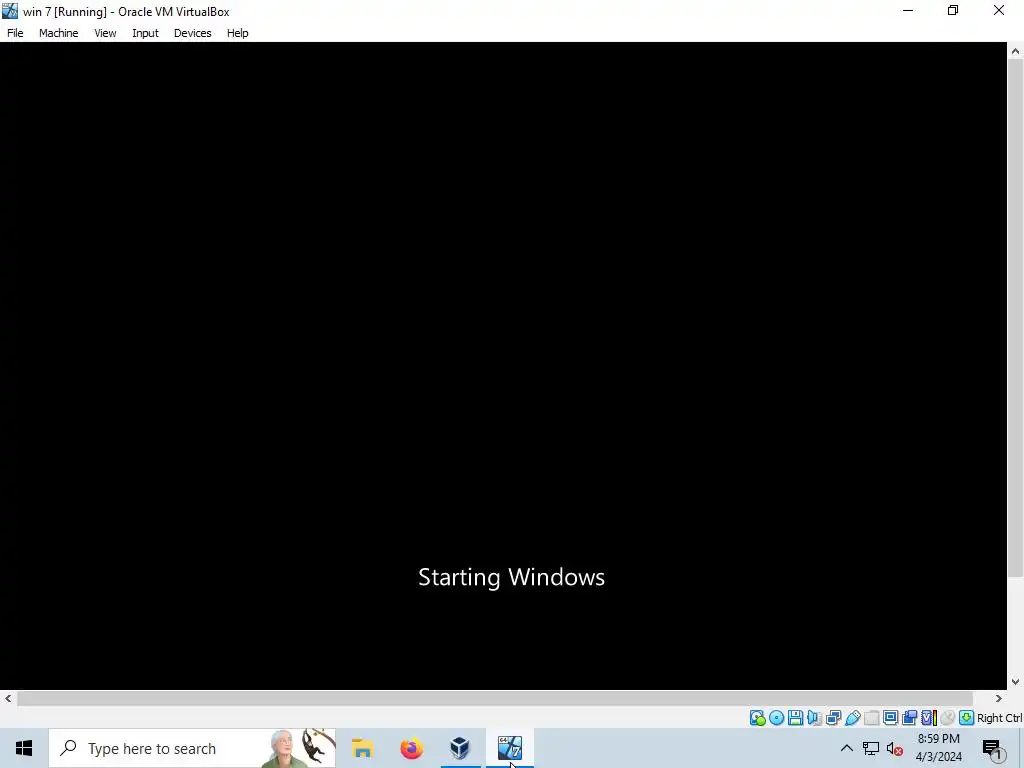Click the recording indicator icon
Screen dimensions: 1024x768
click(x=909, y=718)
